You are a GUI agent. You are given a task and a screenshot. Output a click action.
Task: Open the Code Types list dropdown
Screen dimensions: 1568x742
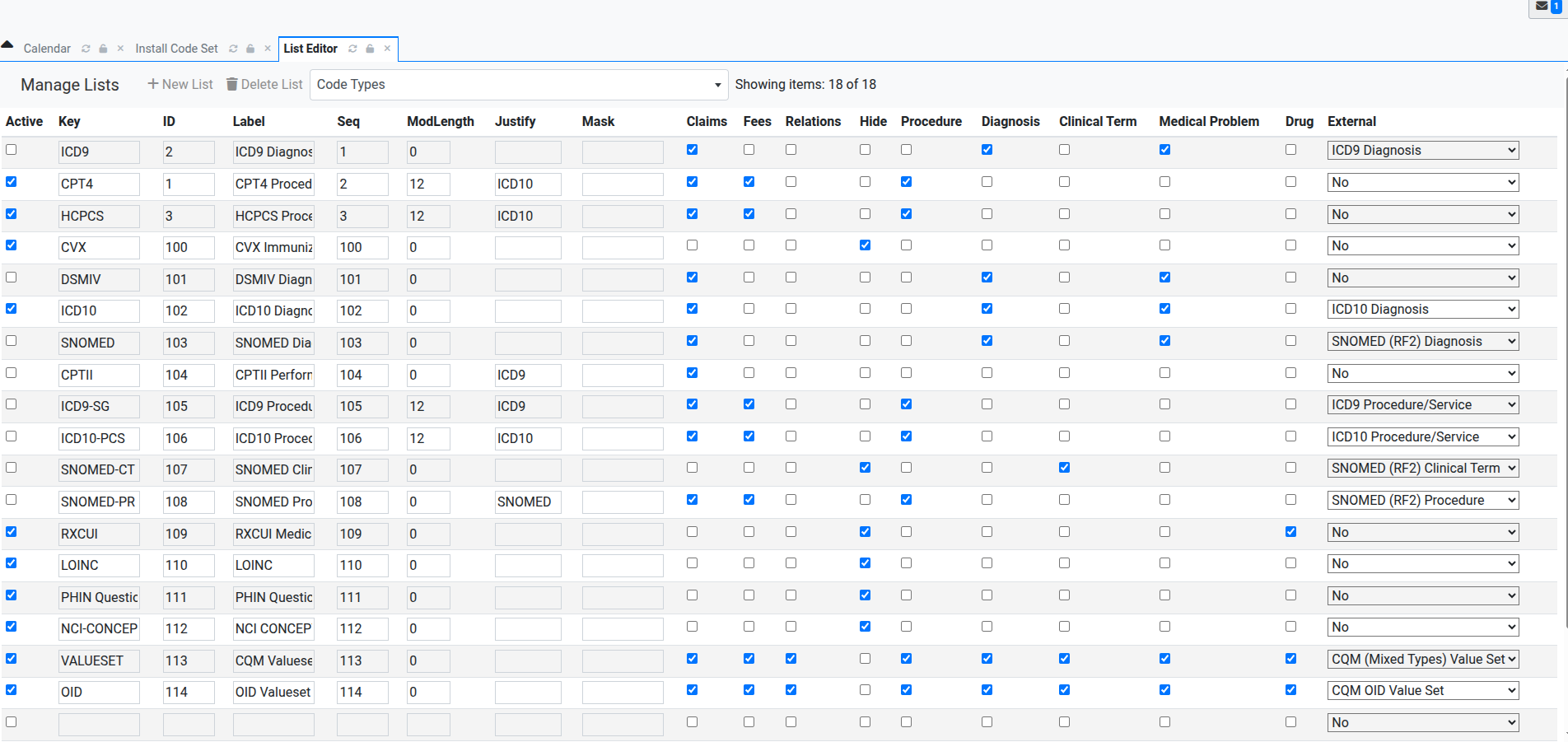pos(519,85)
